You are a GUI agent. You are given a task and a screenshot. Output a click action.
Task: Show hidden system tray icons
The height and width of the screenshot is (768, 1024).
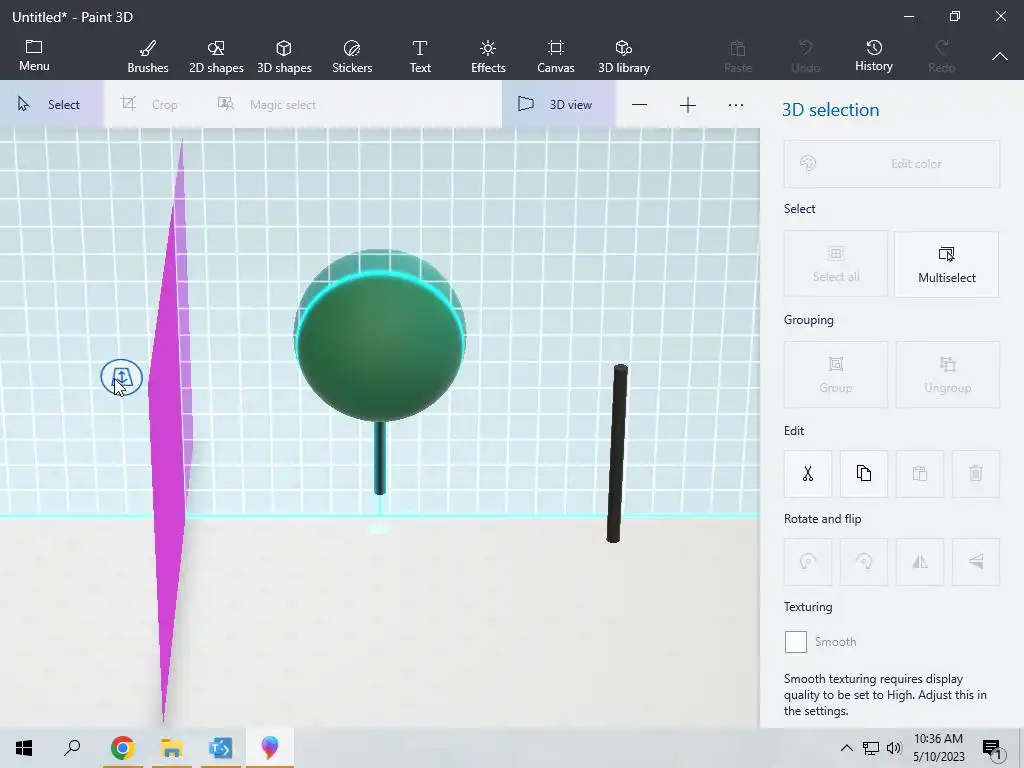click(x=846, y=748)
